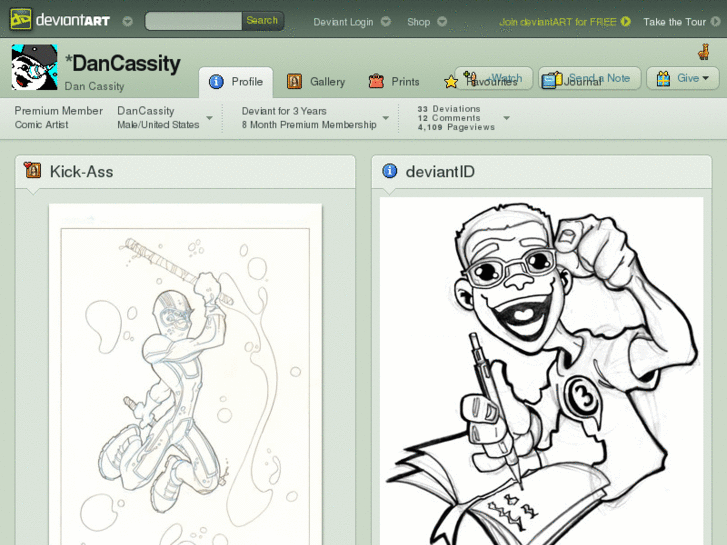Expand the Deviations stats arrow
The height and width of the screenshot is (545, 727).
click(507, 118)
